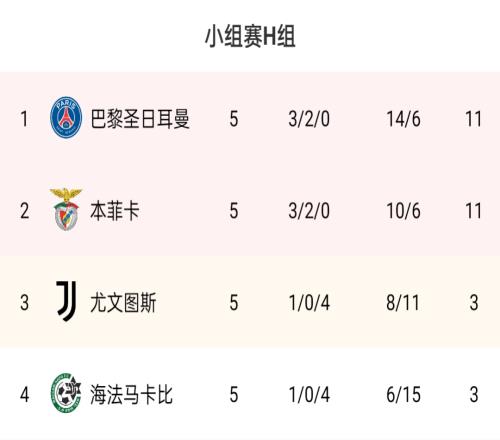Click Maccabi Haifa goal record 6/15
The image size is (500, 440).
[x=403, y=395]
